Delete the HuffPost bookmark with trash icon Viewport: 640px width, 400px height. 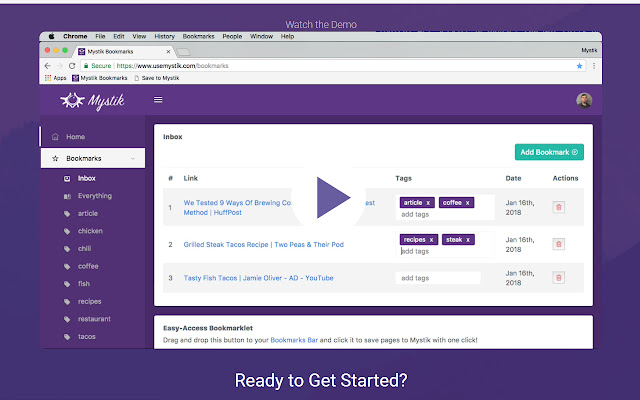point(559,207)
